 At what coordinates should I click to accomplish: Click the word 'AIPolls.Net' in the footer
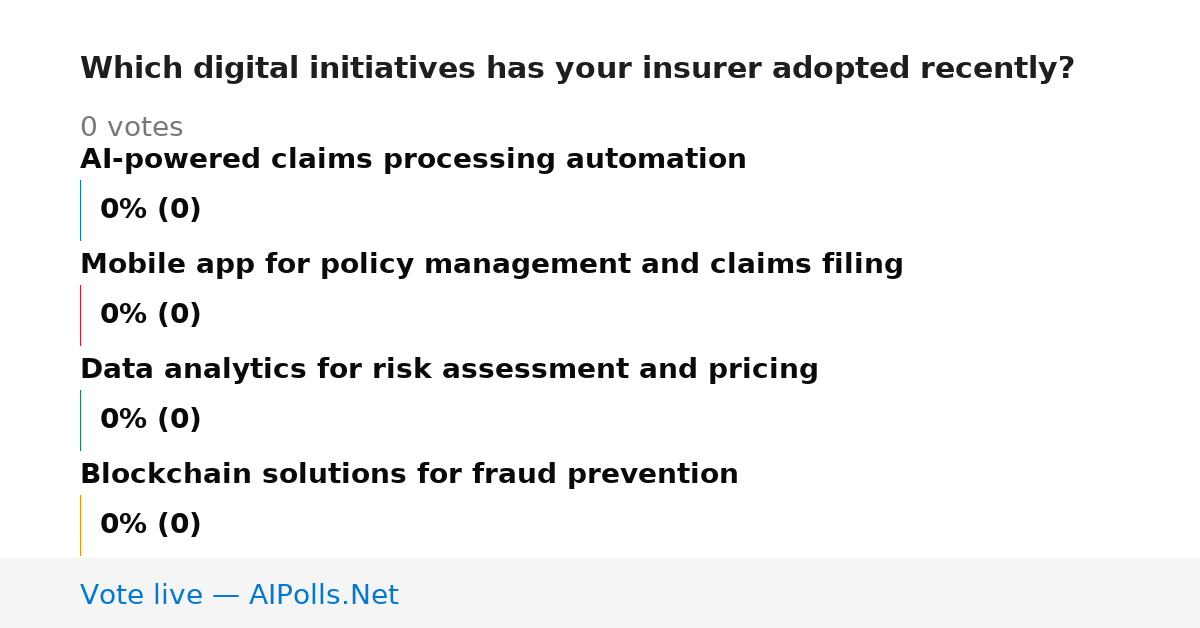pyautogui.click(x=323, y=595)
